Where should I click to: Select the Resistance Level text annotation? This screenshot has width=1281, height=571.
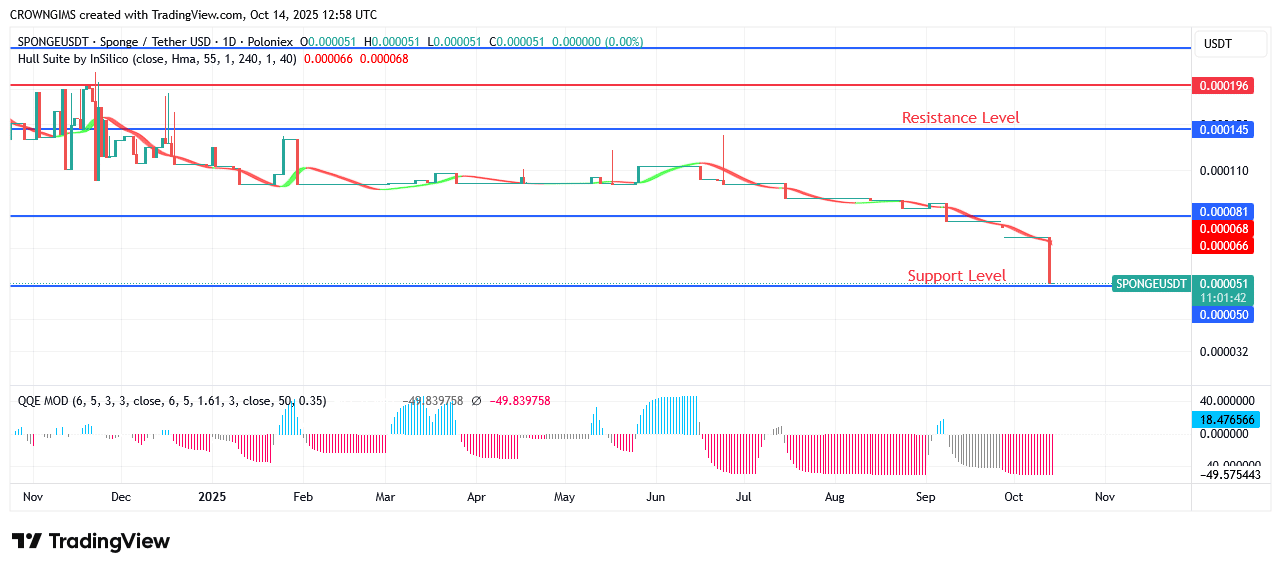960,118
